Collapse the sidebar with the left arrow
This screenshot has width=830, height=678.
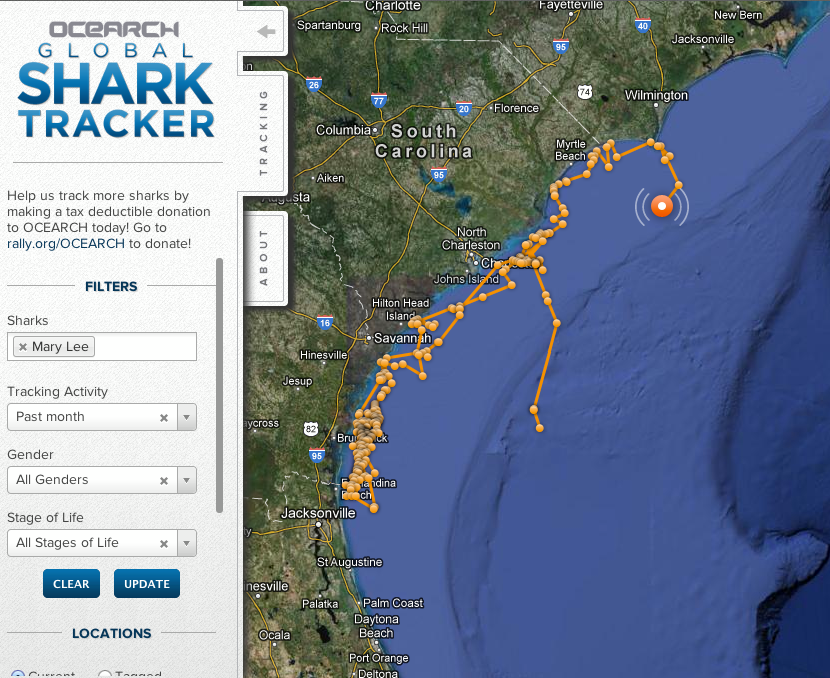(x=266, y=31)
